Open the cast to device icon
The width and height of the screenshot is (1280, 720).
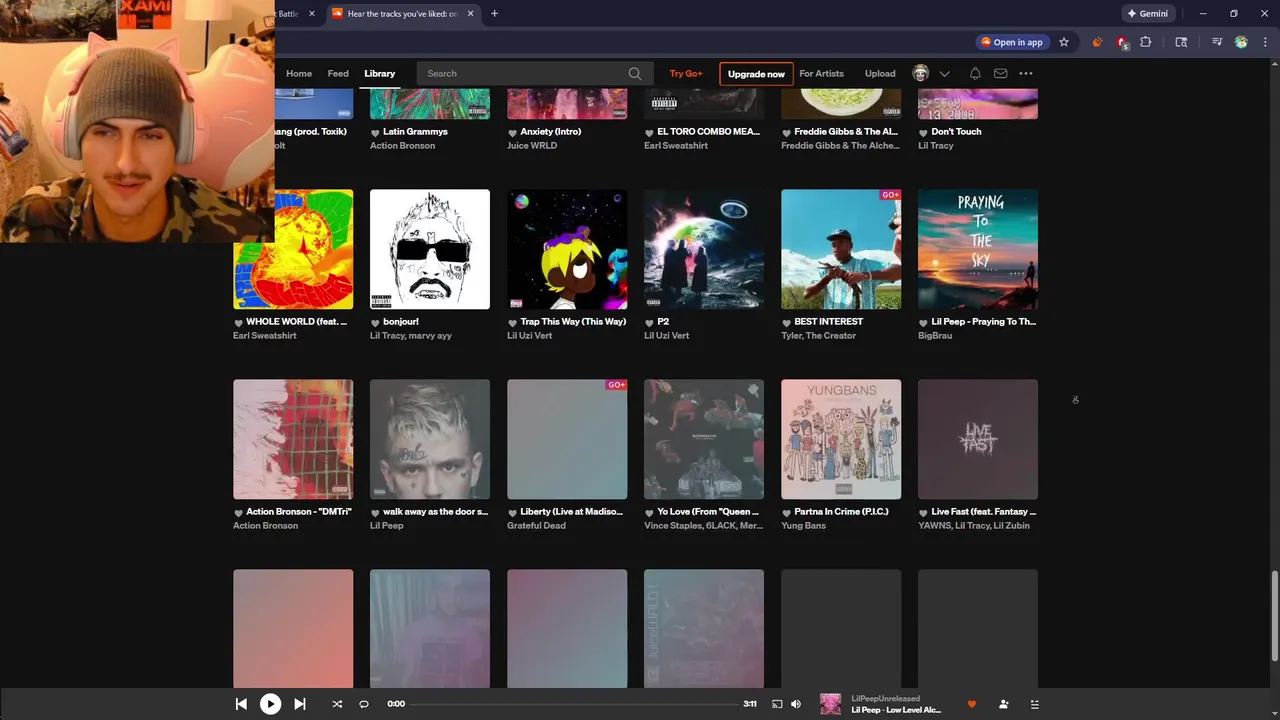tap(777, 704)
